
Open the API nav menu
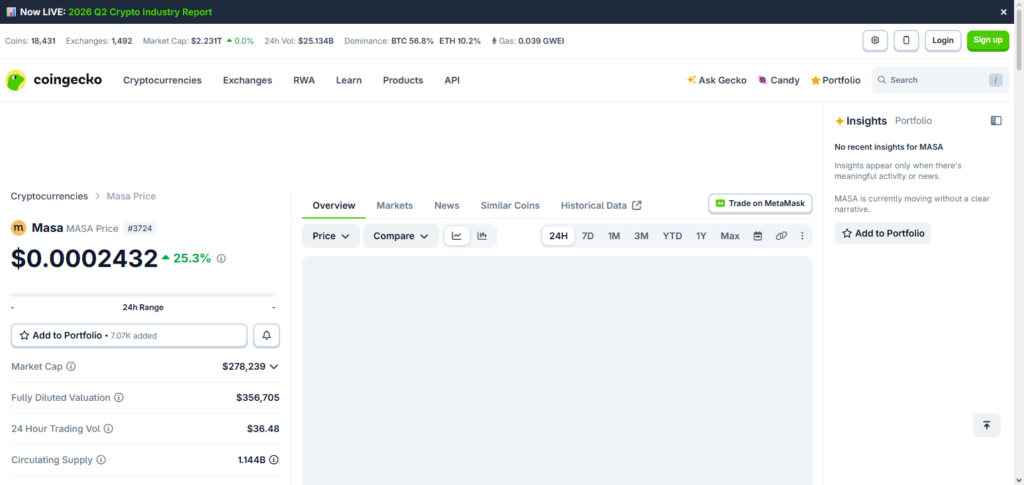point(452,80)
